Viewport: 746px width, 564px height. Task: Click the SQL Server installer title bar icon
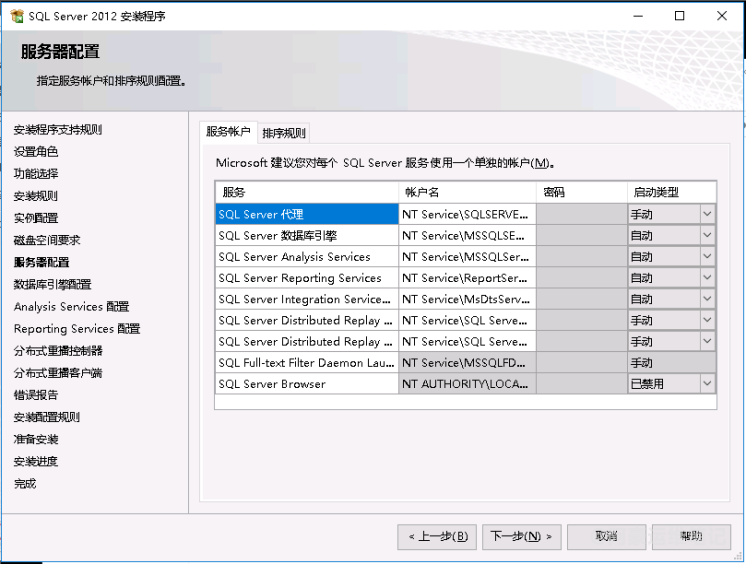click(17, 16)
